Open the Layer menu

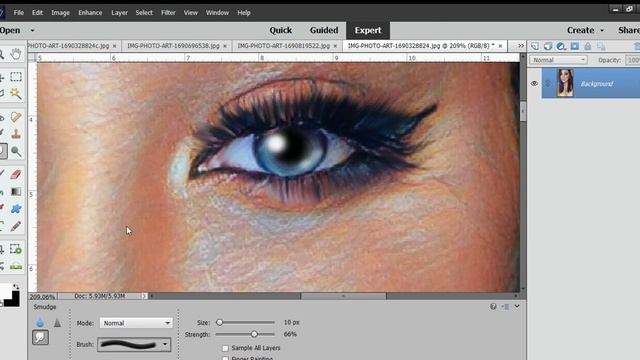120,13
